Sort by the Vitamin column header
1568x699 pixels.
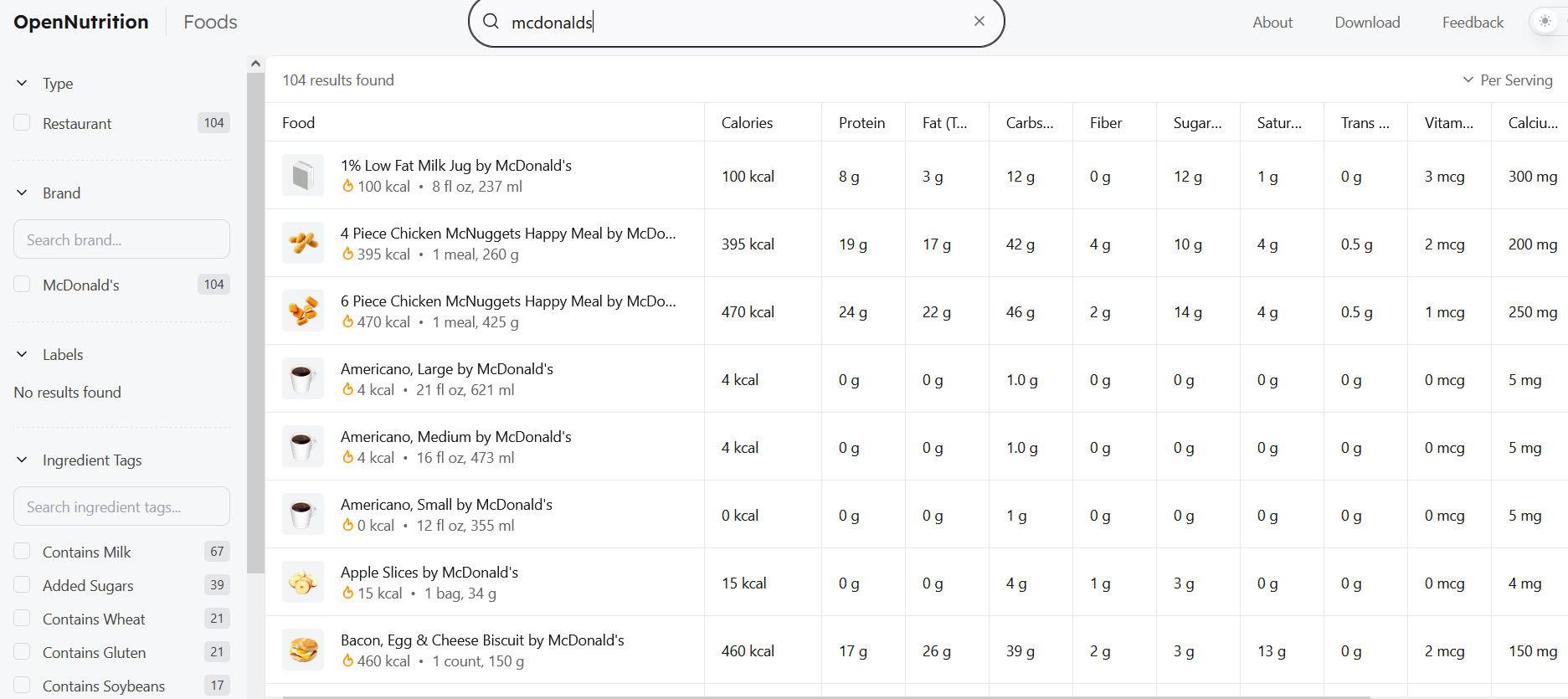(1449, 122)
